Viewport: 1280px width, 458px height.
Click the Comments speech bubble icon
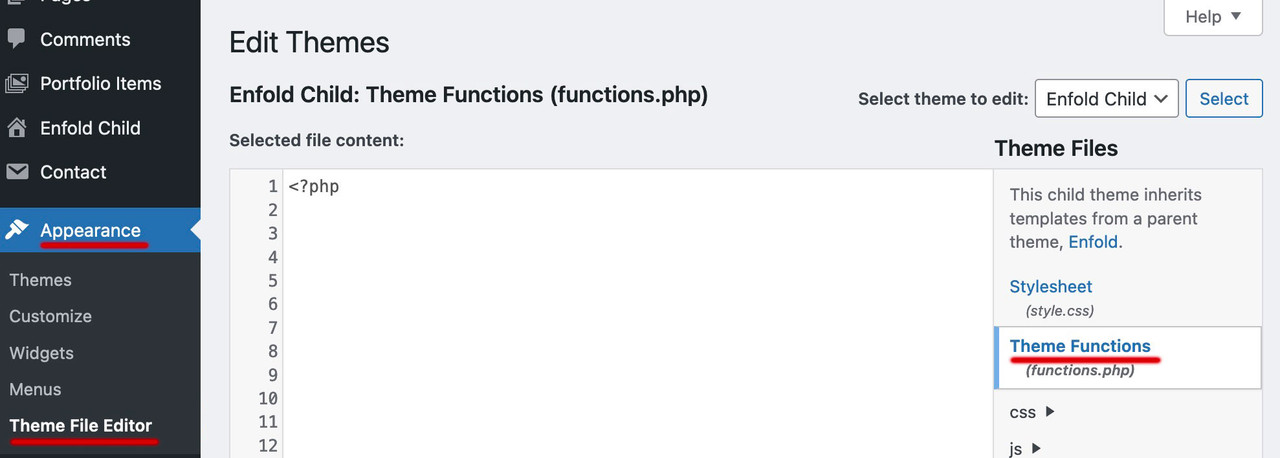click(x=17, y=39)
